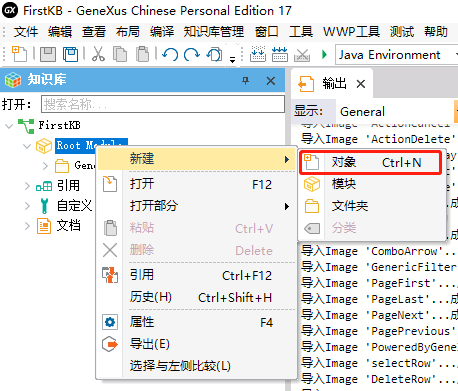Choose 导出(E) in the context menu
The height and width of the screenshot is (391, 458).
pos(196,344)
